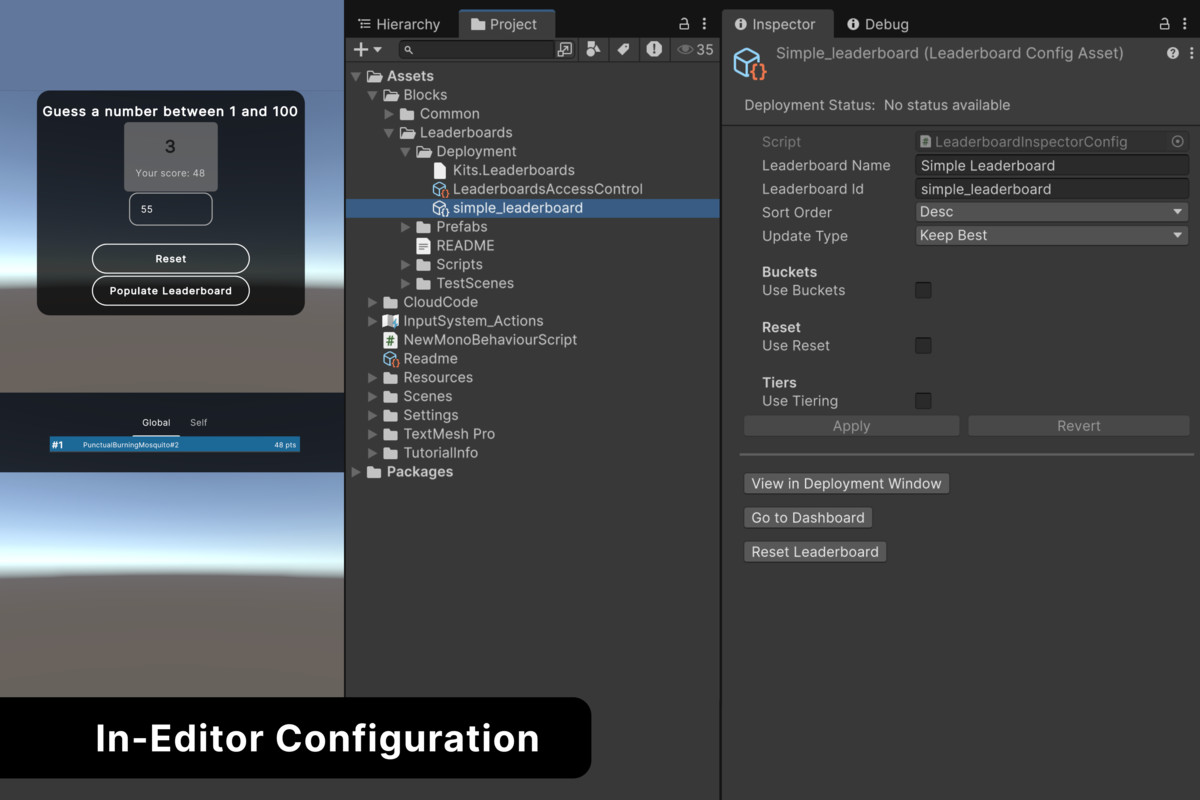This screenshot has height=800, width=1200.
Task: Toggle the Project panel lock icon
Action: click(684, 24)
